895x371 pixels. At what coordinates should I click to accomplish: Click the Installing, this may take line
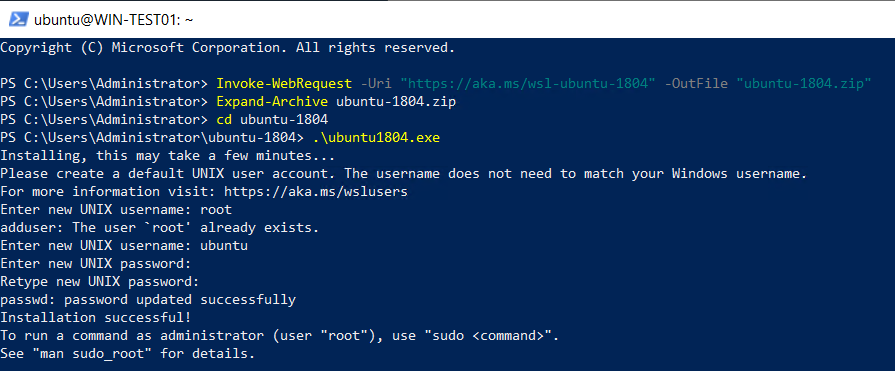pos(167,156)
